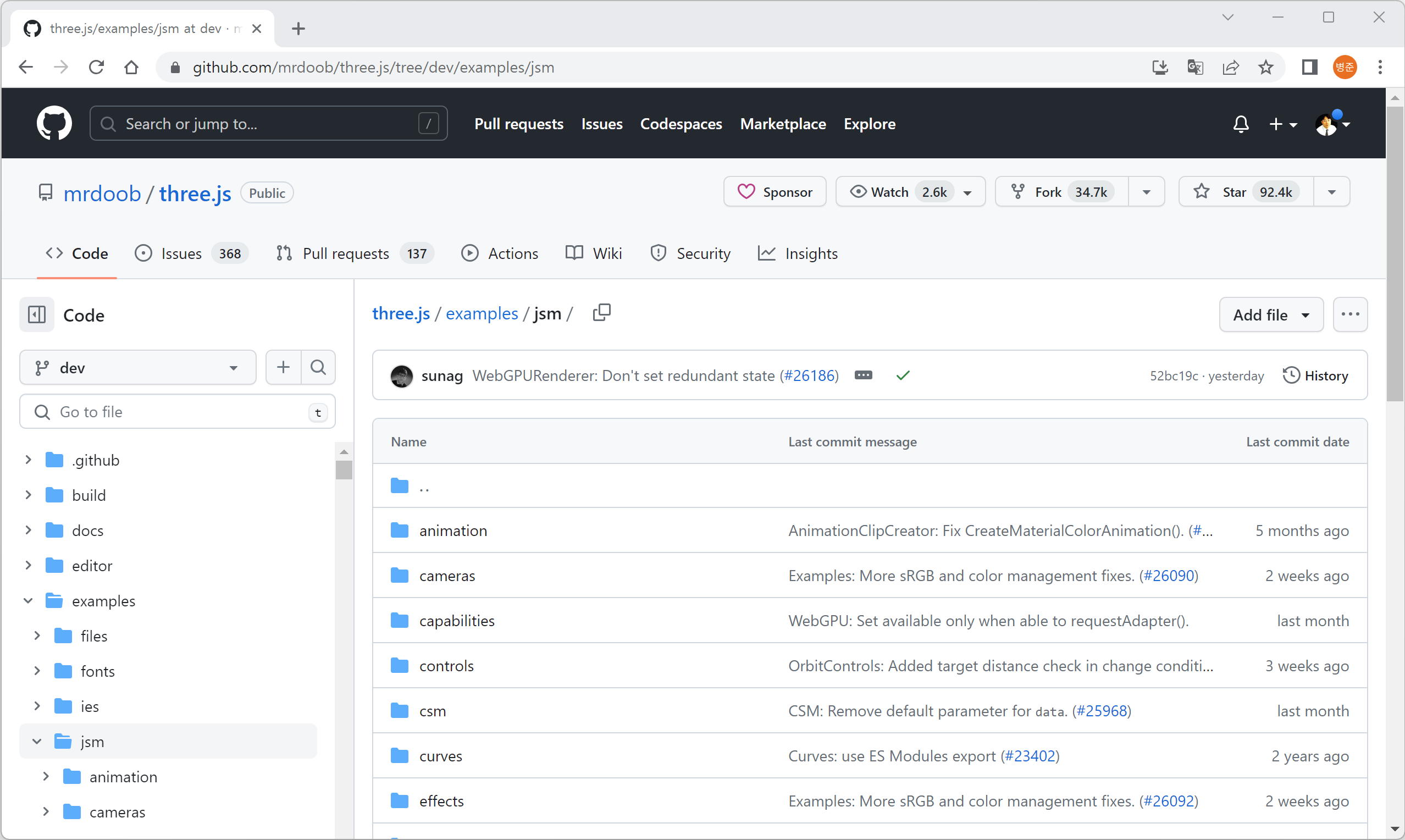This screenshot has height=840, width=1405.
Task: Open the dev branch dropdown
Action: pyautogui.click(x=137, y=368)
